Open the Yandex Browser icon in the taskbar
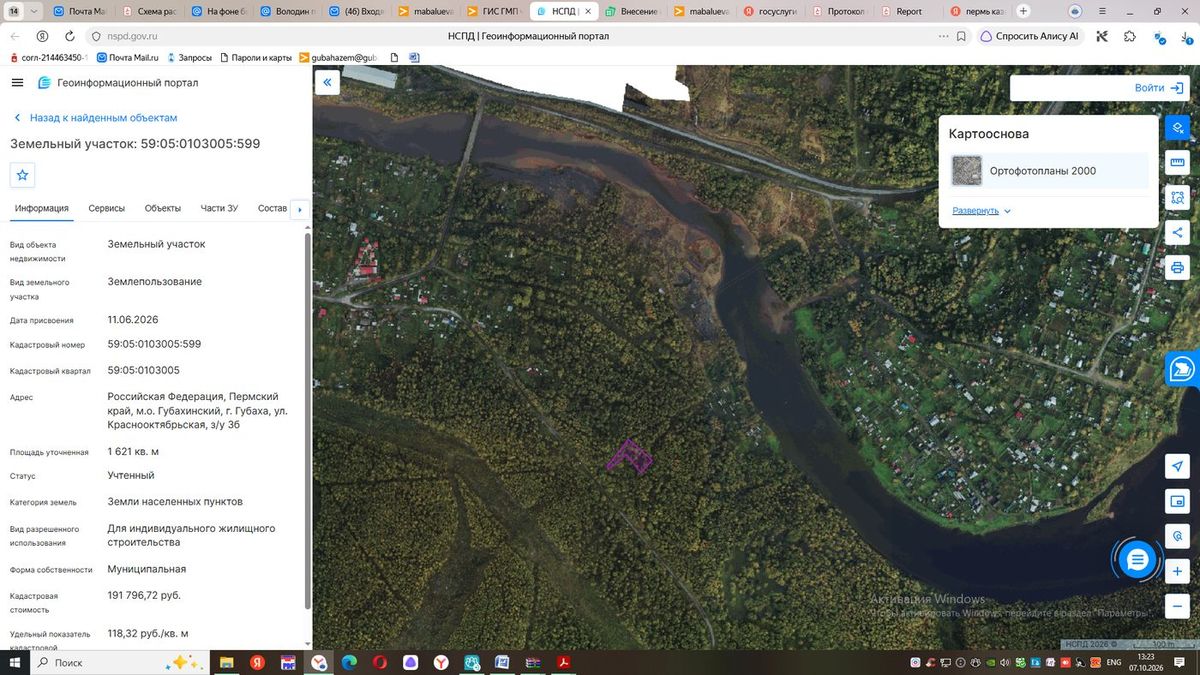The height and width of the screenshot is (675, 1200). [441, 663]
